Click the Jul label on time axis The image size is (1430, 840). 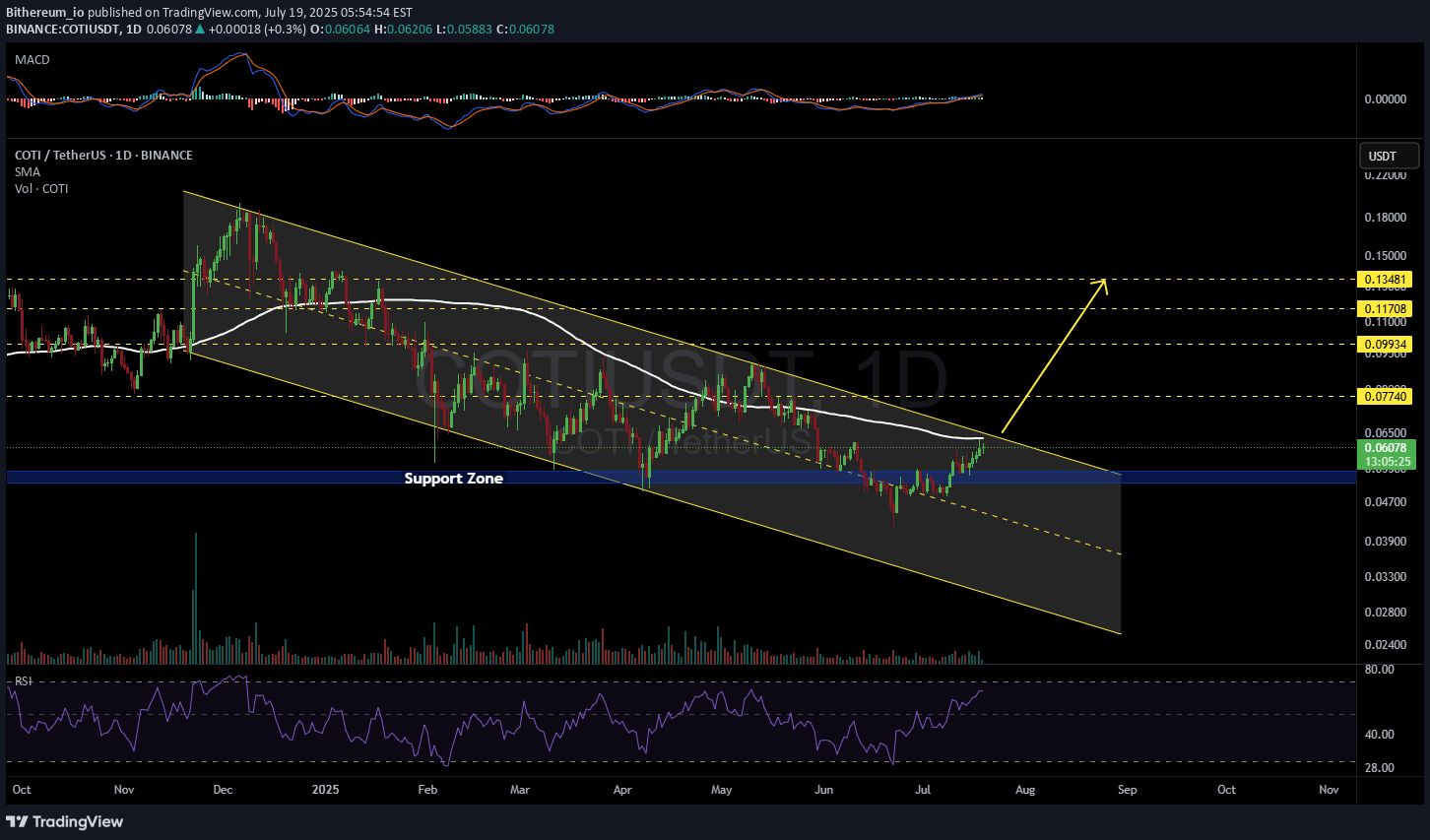924,790
